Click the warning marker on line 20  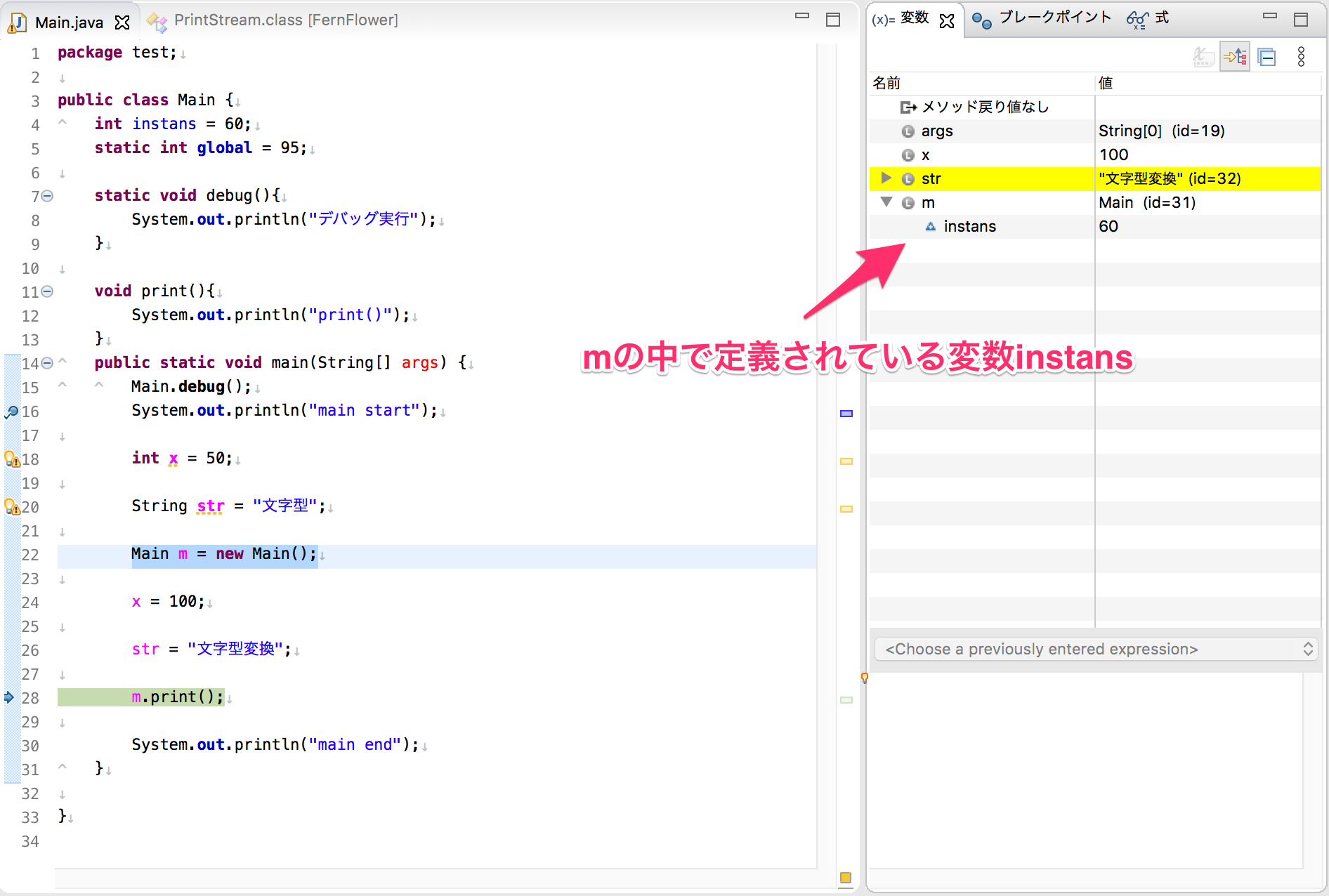pyautogui.click(x=12, y=507)
